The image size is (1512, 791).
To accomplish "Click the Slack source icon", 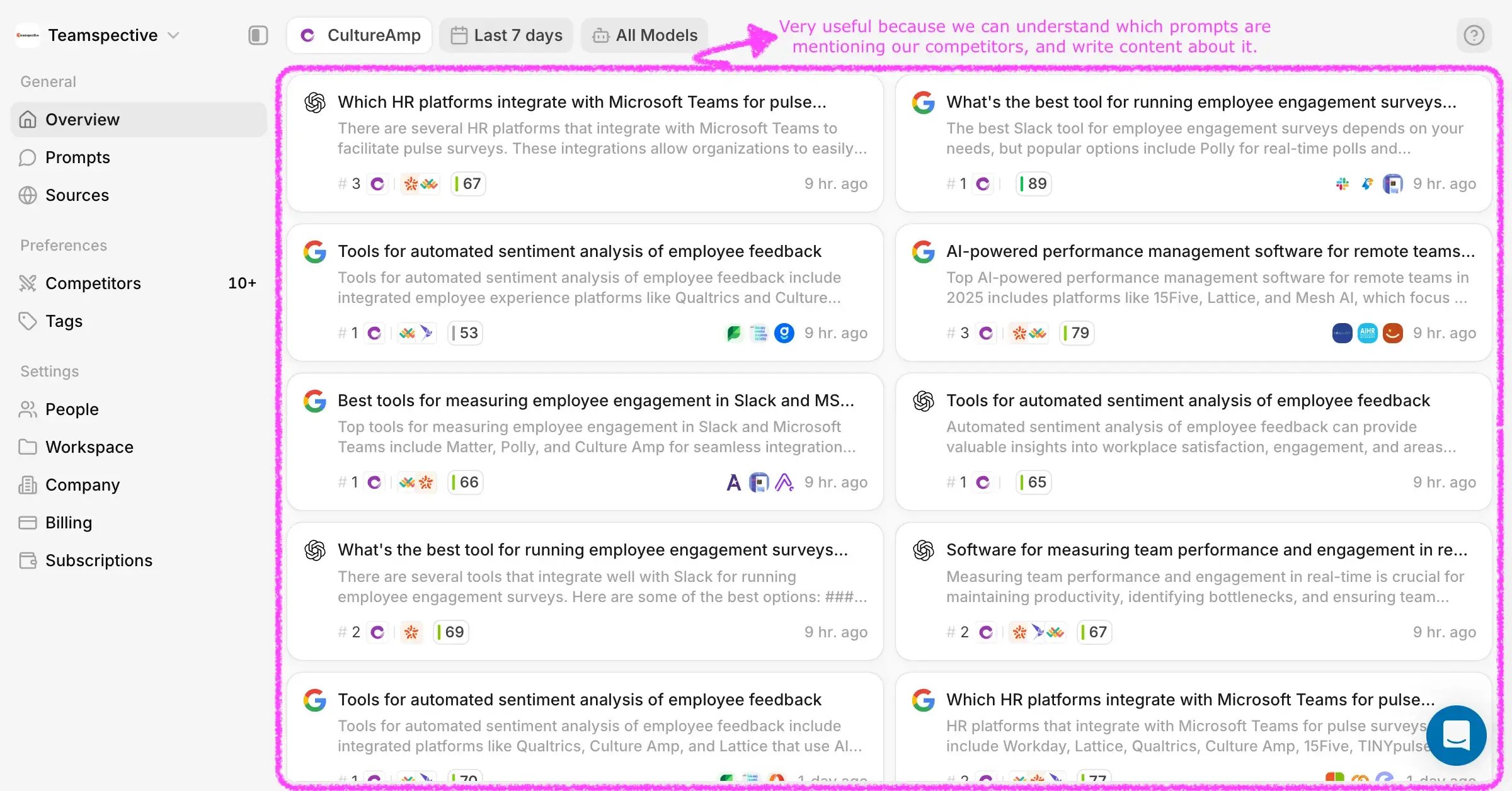I will pyautogui.click(x=1342, y=184).
